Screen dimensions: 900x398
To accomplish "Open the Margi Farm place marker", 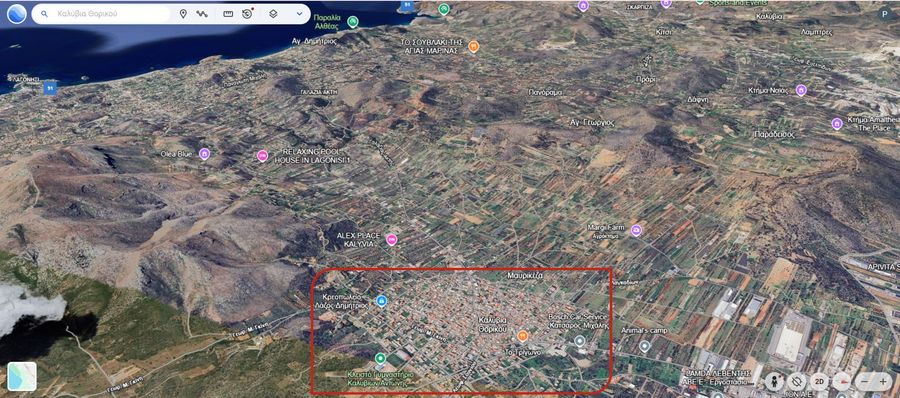I will (636, 231).
